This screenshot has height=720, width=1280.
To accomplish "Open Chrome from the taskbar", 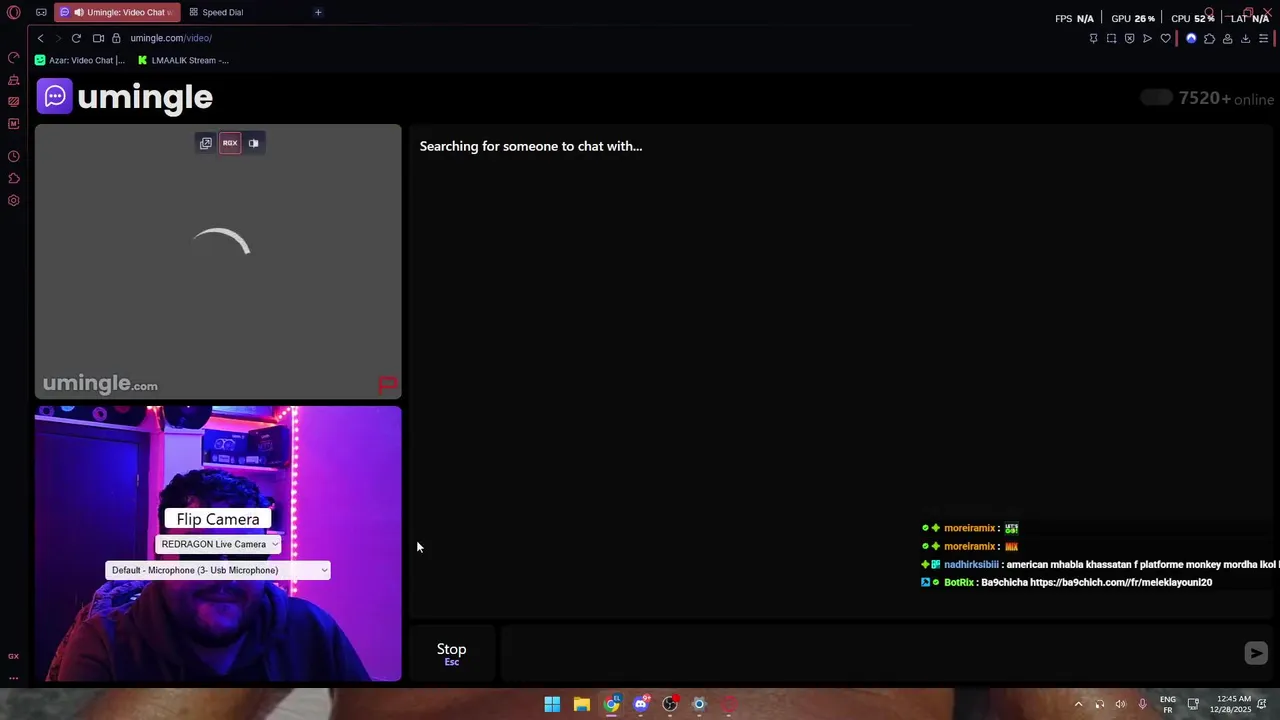I will point(611,704).
